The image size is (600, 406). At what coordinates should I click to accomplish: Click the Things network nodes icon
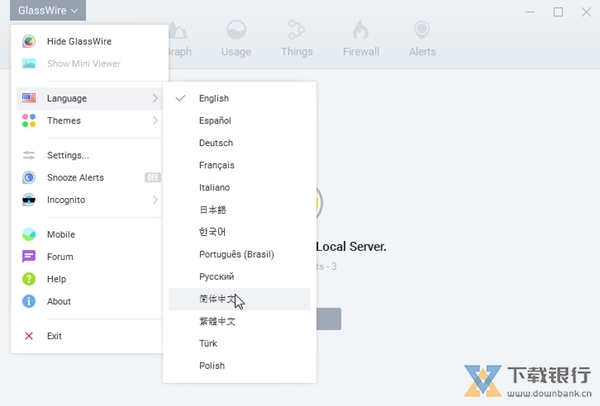click(x=297, y=30)
